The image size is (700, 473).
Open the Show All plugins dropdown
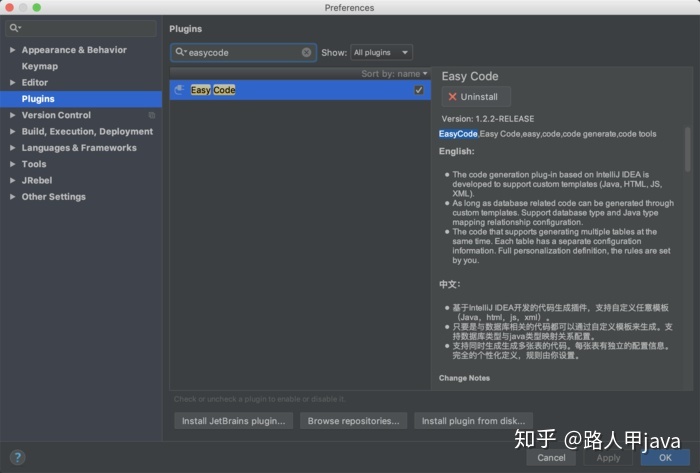(381, 53)
